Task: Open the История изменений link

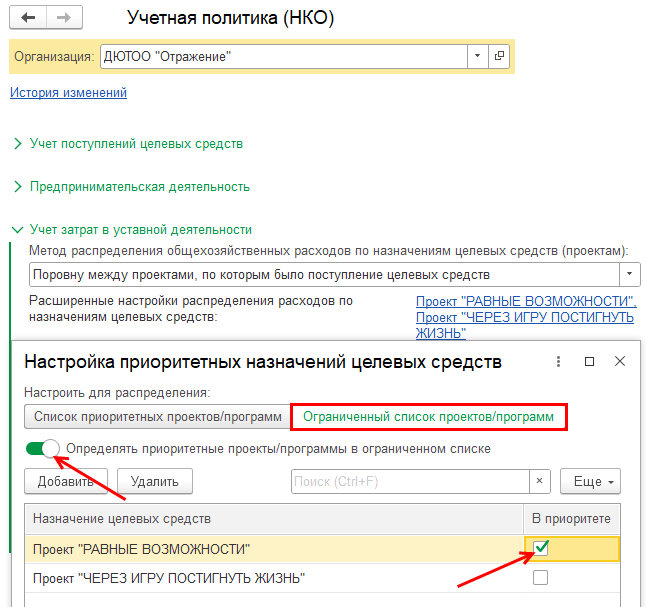Action: [x=68, y=92]
